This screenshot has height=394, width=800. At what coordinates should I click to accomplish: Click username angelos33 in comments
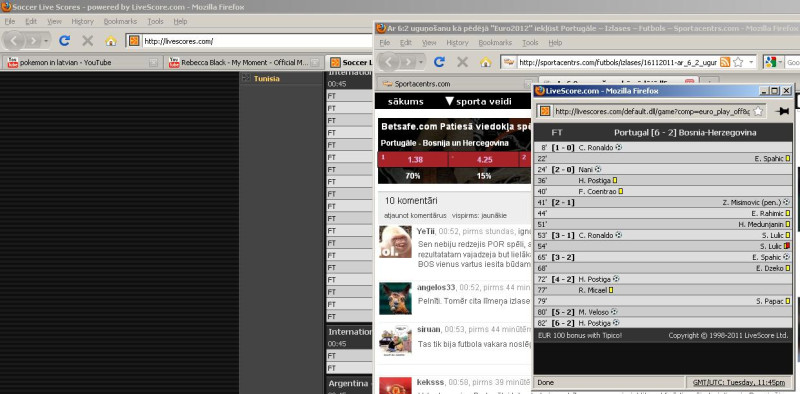pos(436,287)
